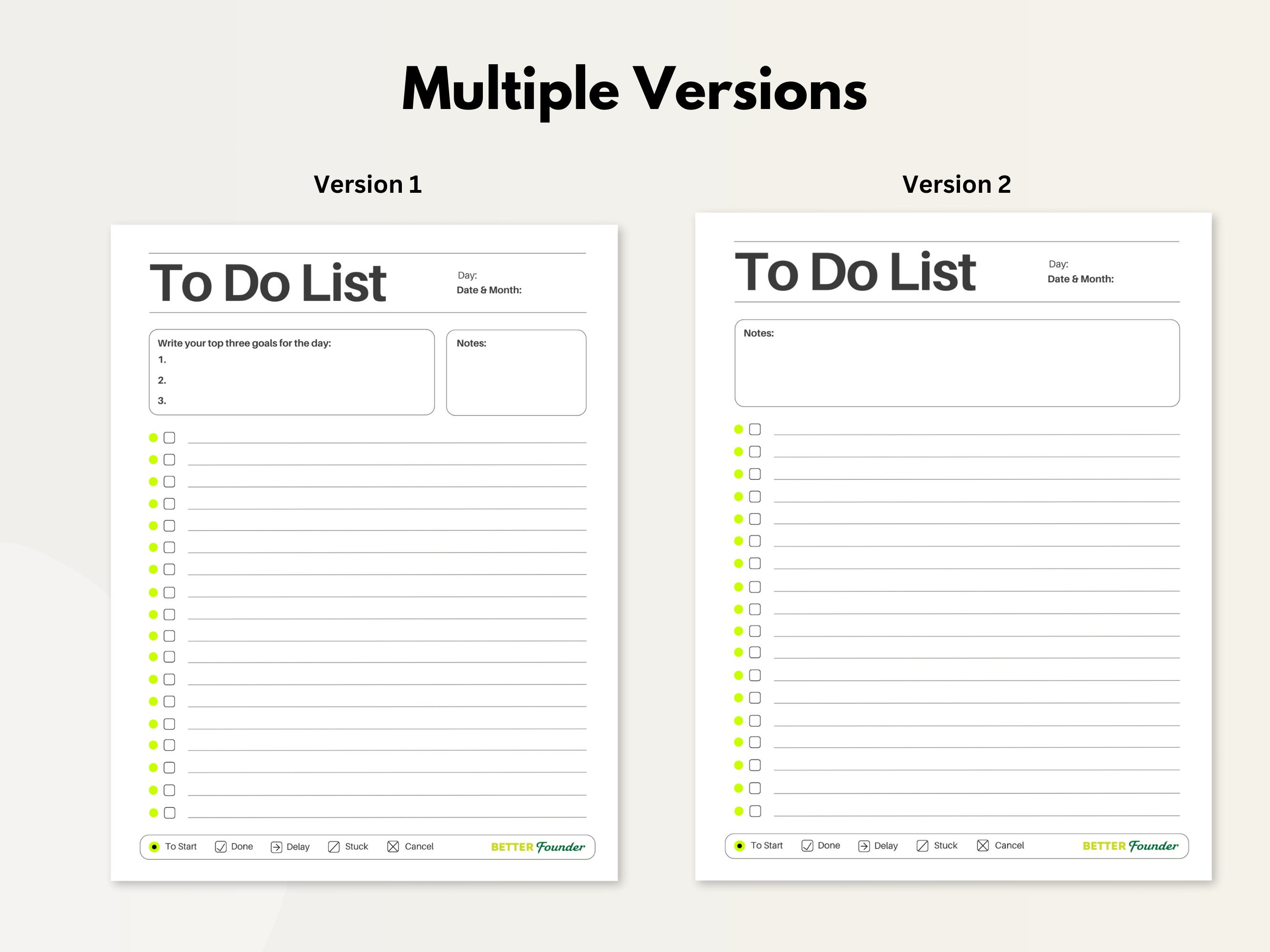This screenshot has width=1270, height=952.
Task: Click the Delay icon in Version 2 legend
Action: pyautogui.click(x=864, y=845)
